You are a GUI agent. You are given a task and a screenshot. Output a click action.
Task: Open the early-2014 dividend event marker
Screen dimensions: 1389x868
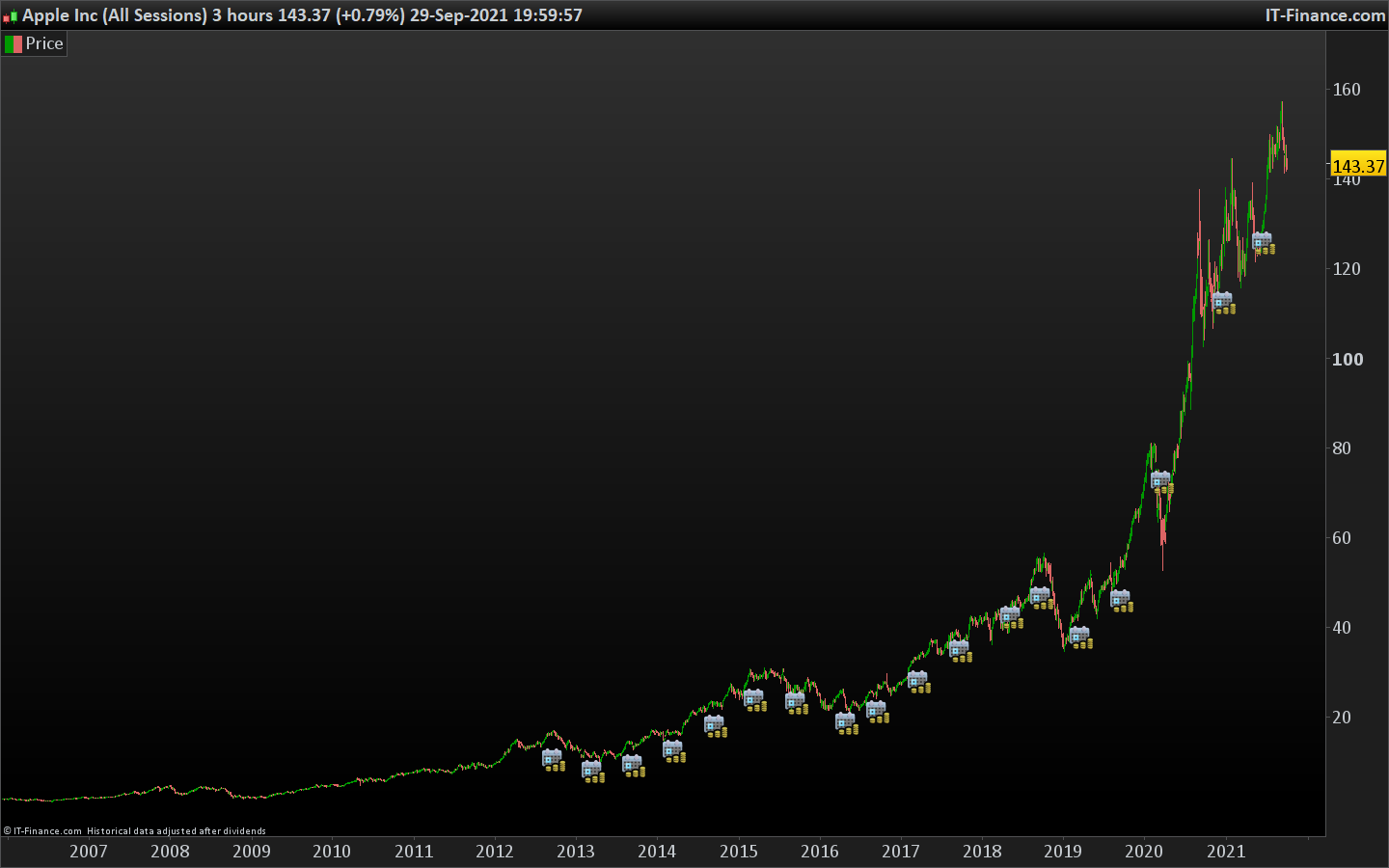point(674,751)
